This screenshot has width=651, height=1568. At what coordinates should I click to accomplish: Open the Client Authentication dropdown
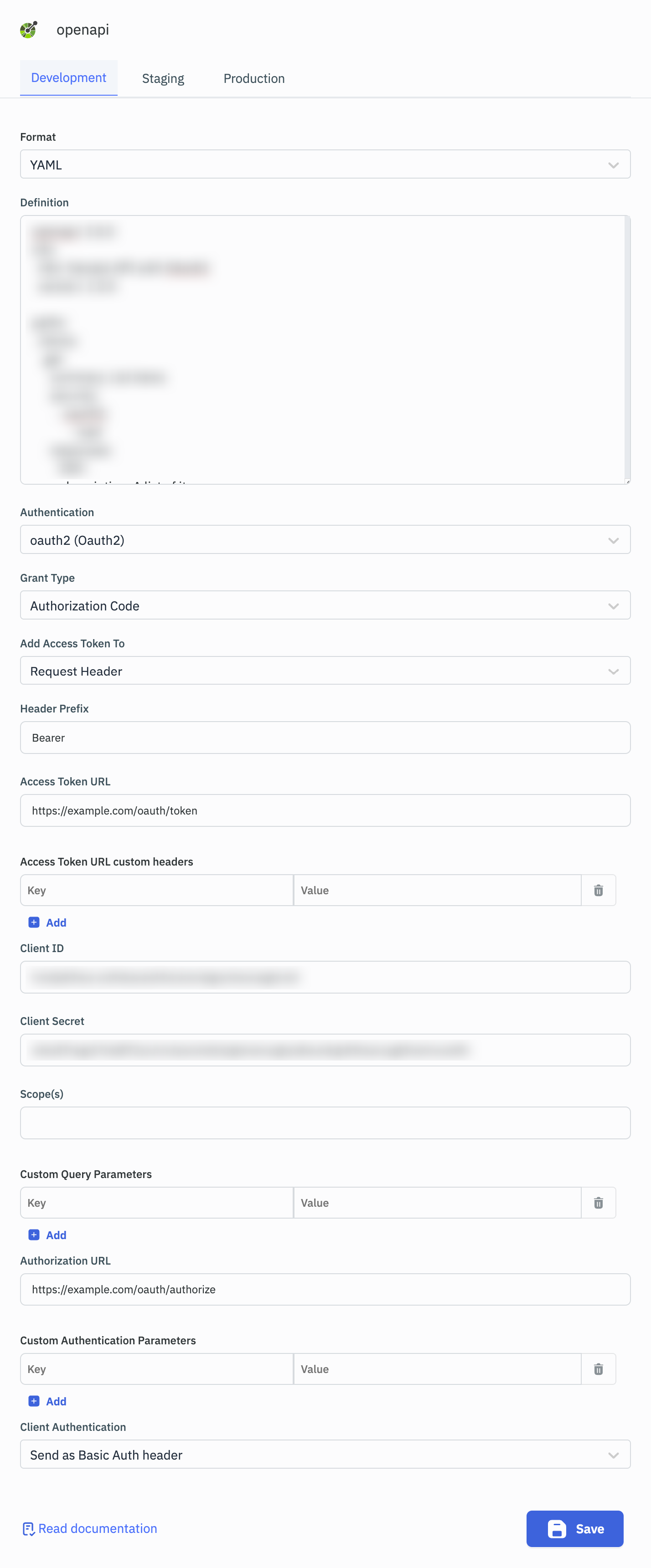(x=325, y=1454)
